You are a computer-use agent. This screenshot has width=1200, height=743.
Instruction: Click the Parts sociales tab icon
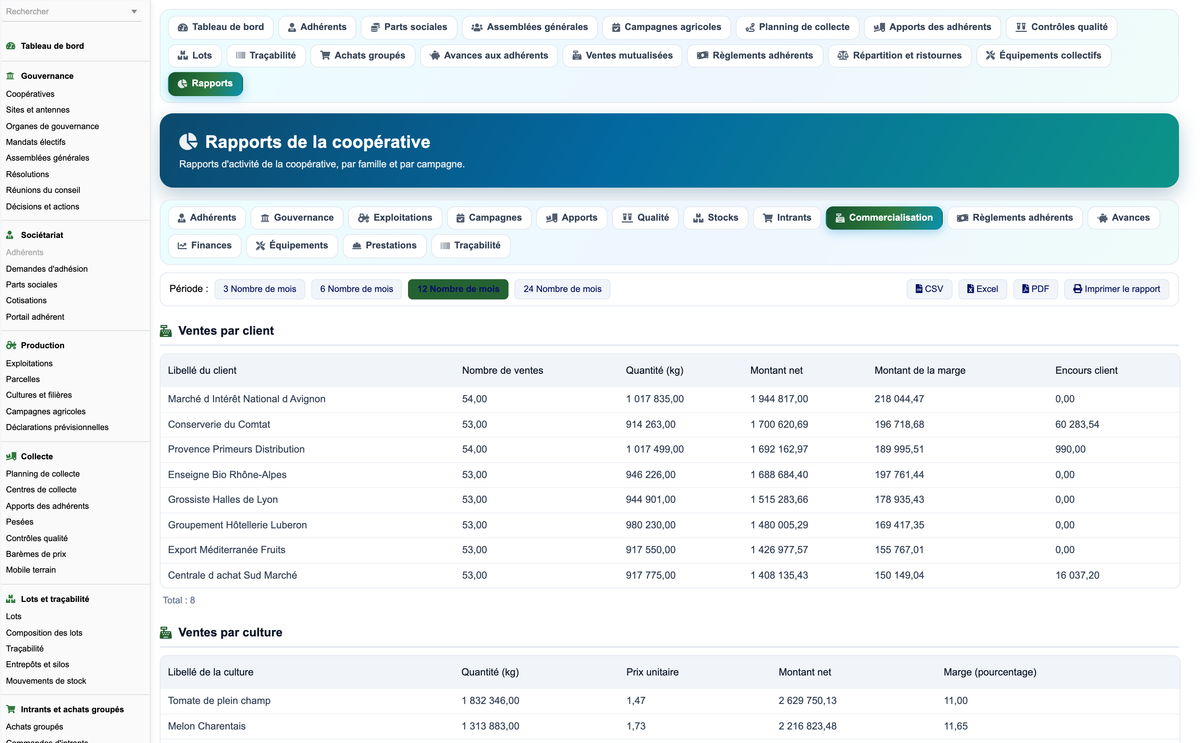[375, 28]
